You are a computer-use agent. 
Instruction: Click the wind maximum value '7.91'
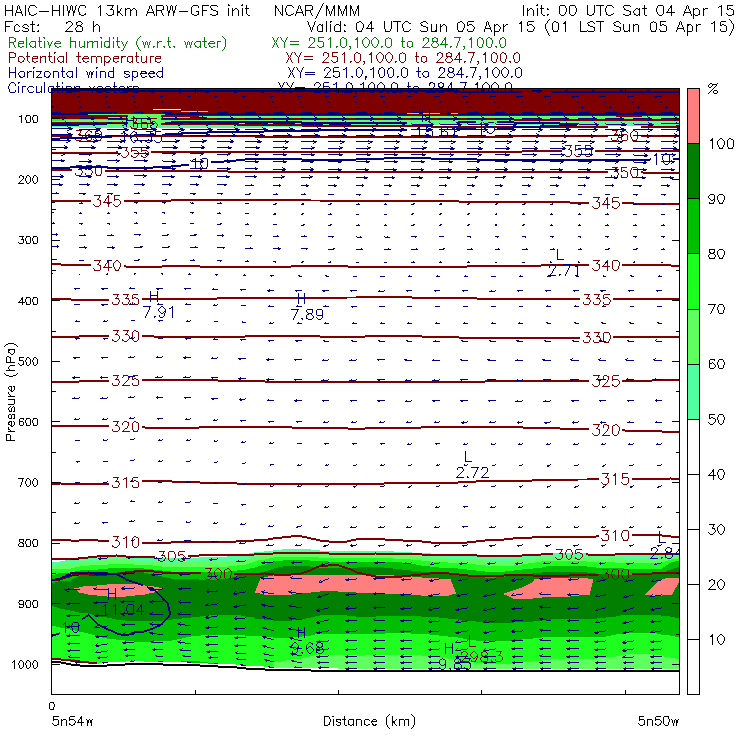click(x=159, y=312)
